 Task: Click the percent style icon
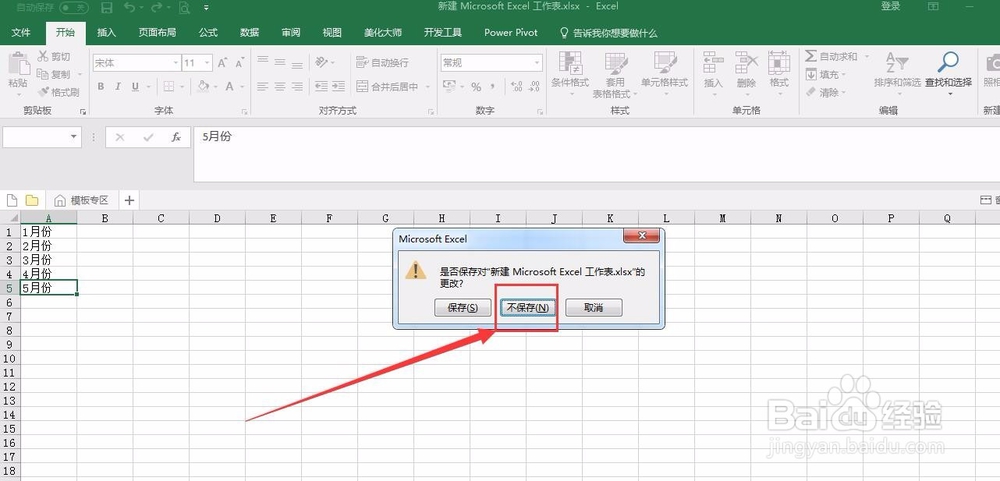[476, 86]
